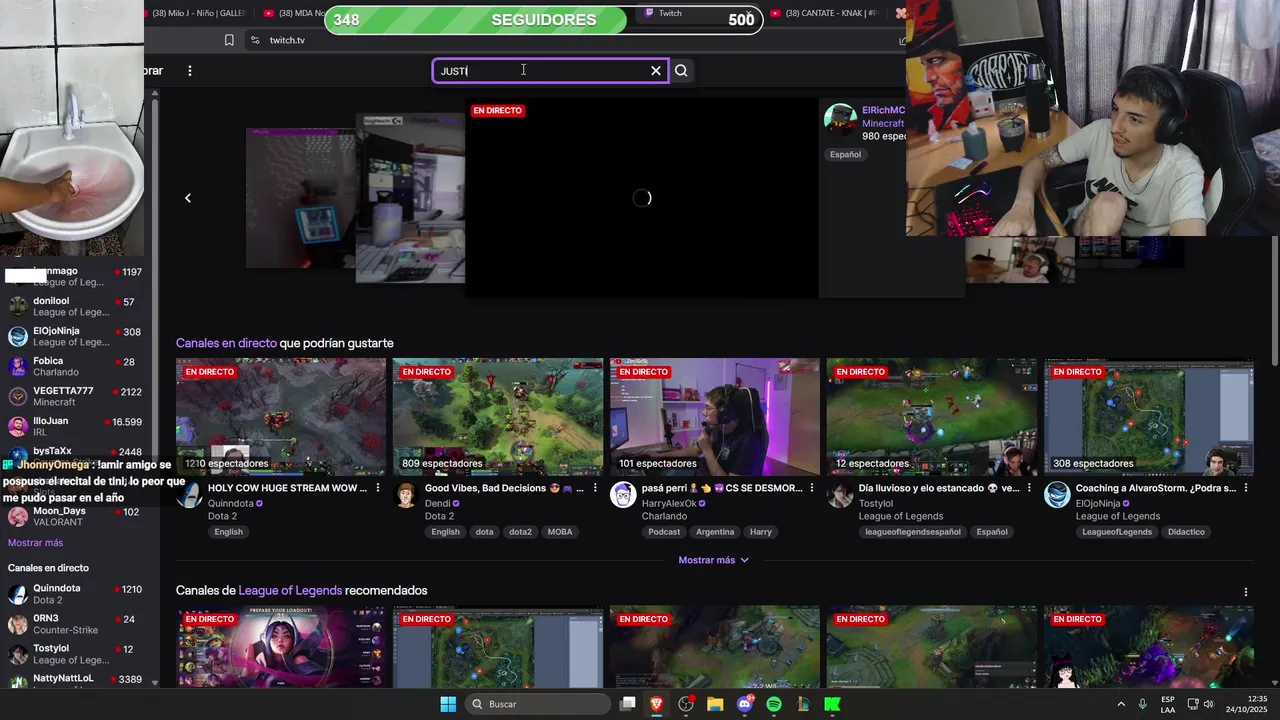Open the three-dot menu in Twitch header
This screenshot has width=1280, height=720.
189,71
